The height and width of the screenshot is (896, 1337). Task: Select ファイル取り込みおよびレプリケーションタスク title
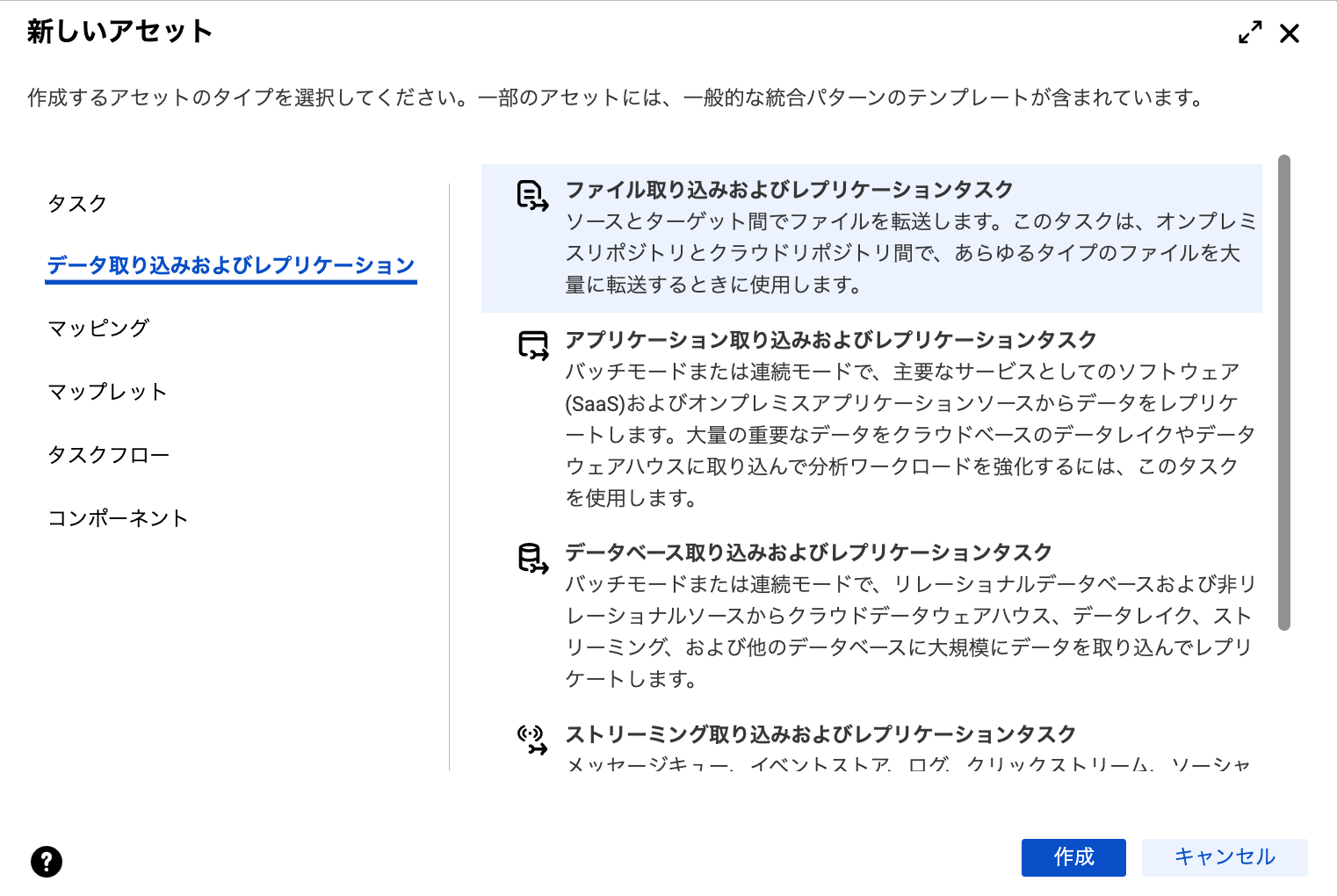[x=789, y=190]
